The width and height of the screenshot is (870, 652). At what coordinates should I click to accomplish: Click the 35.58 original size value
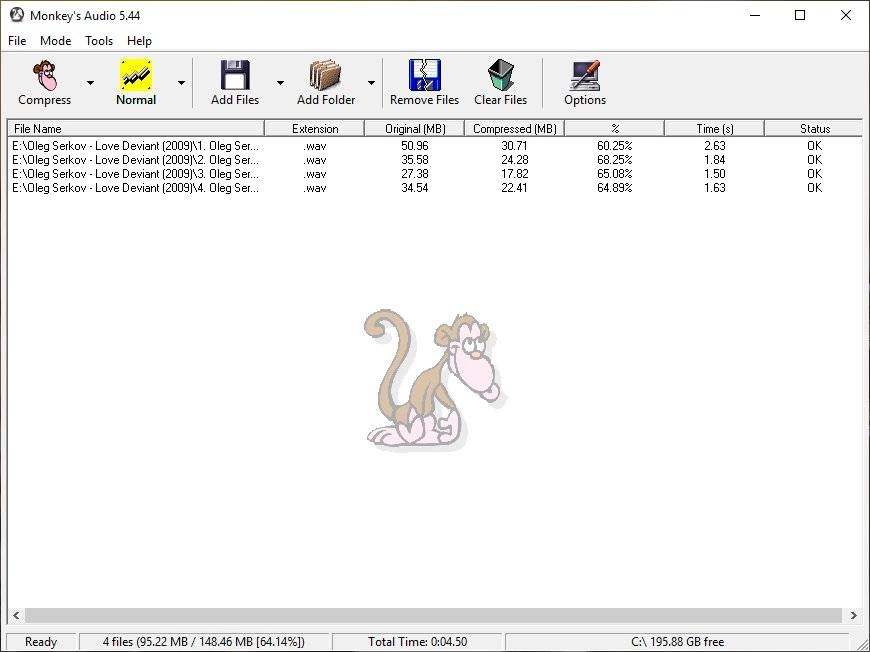click(414, 160)
